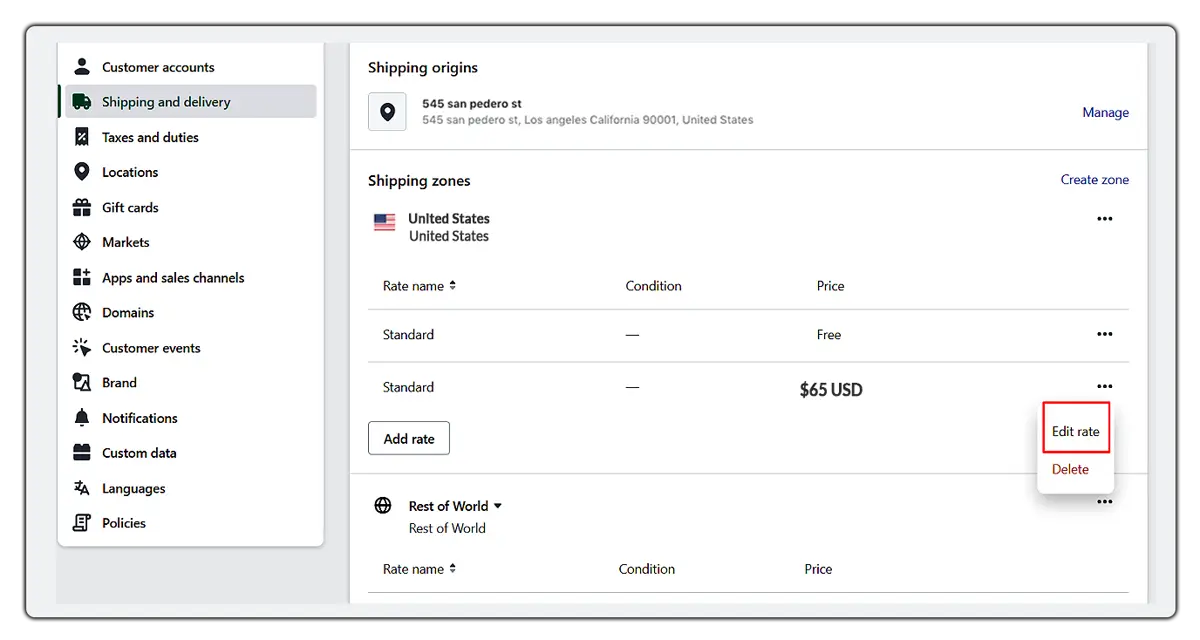
Task: Click the shipping origin location pin icon
Action: 387,112
